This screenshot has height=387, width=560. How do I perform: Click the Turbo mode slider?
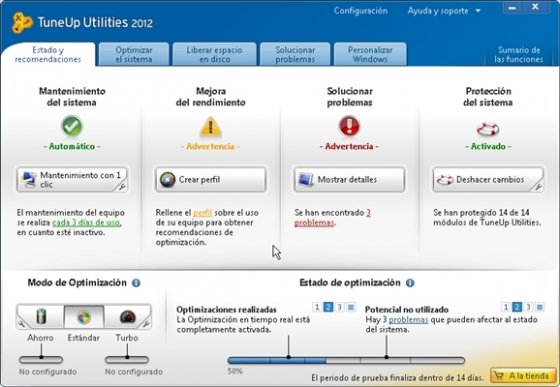click(127, 360)
